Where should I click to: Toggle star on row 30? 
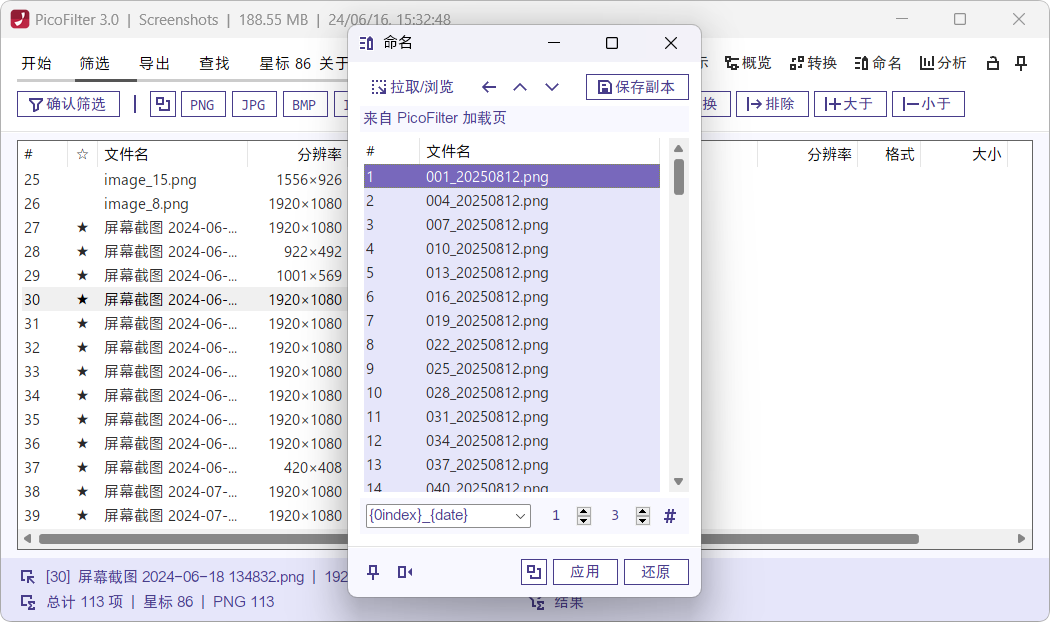point(82,299)
